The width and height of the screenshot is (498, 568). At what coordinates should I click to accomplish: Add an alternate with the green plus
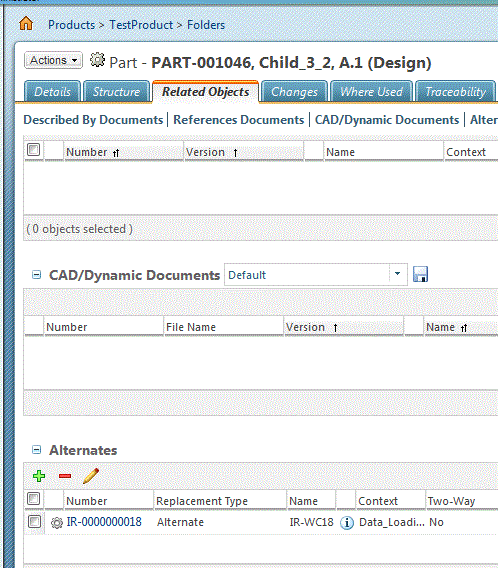coord(39,476)
